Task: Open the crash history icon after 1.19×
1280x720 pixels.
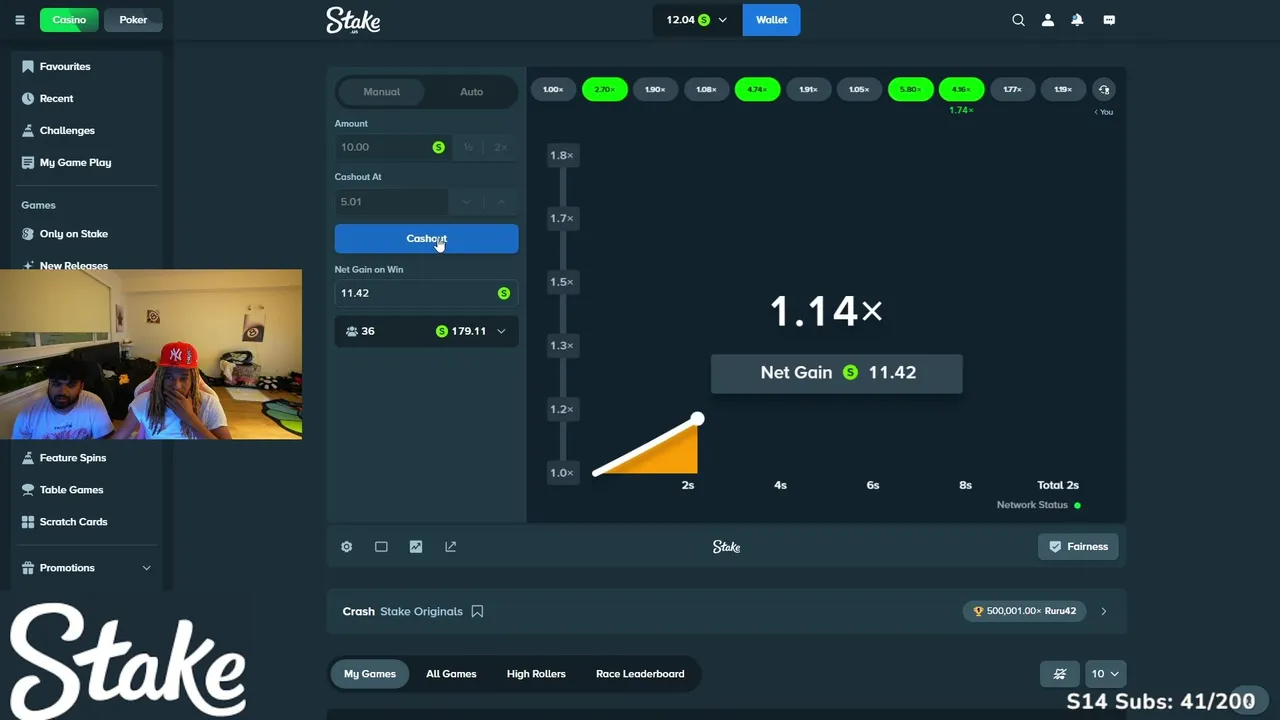Action: 1104,90
